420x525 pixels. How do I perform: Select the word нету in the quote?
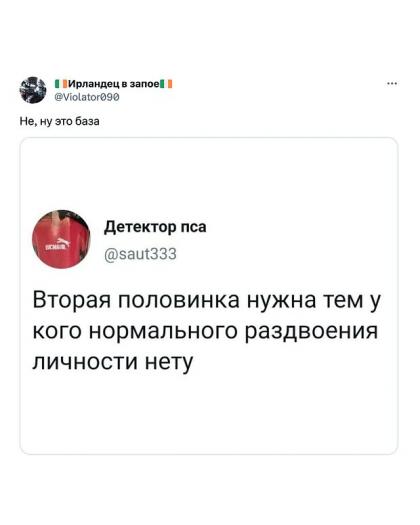tap(169, 362)
